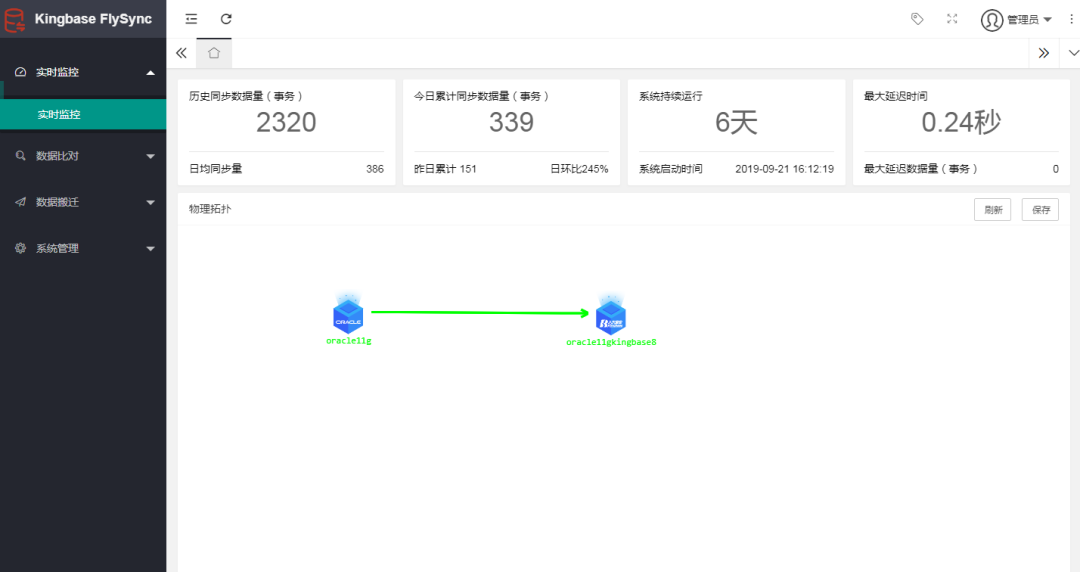This screenshot has width=1080, height=572.
Task: Click the 物理拓扑 panel title
Action: (210, 209)
